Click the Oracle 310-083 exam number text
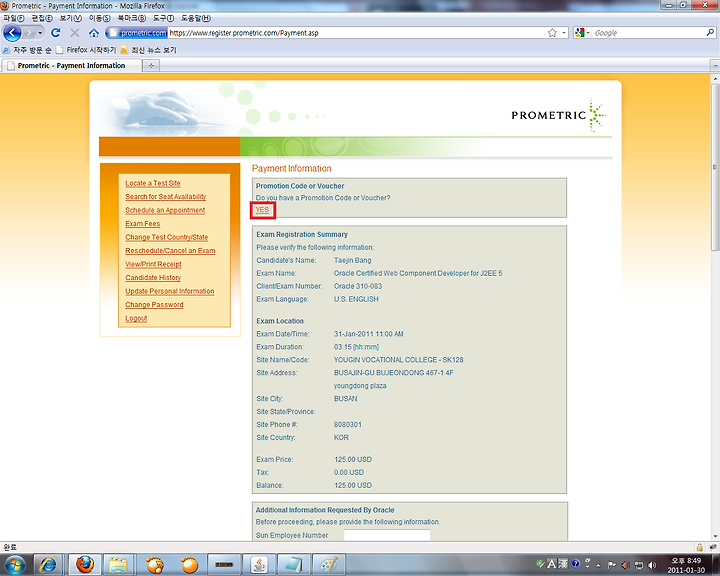The image size is (720, 576). click(x=358, y=286)
